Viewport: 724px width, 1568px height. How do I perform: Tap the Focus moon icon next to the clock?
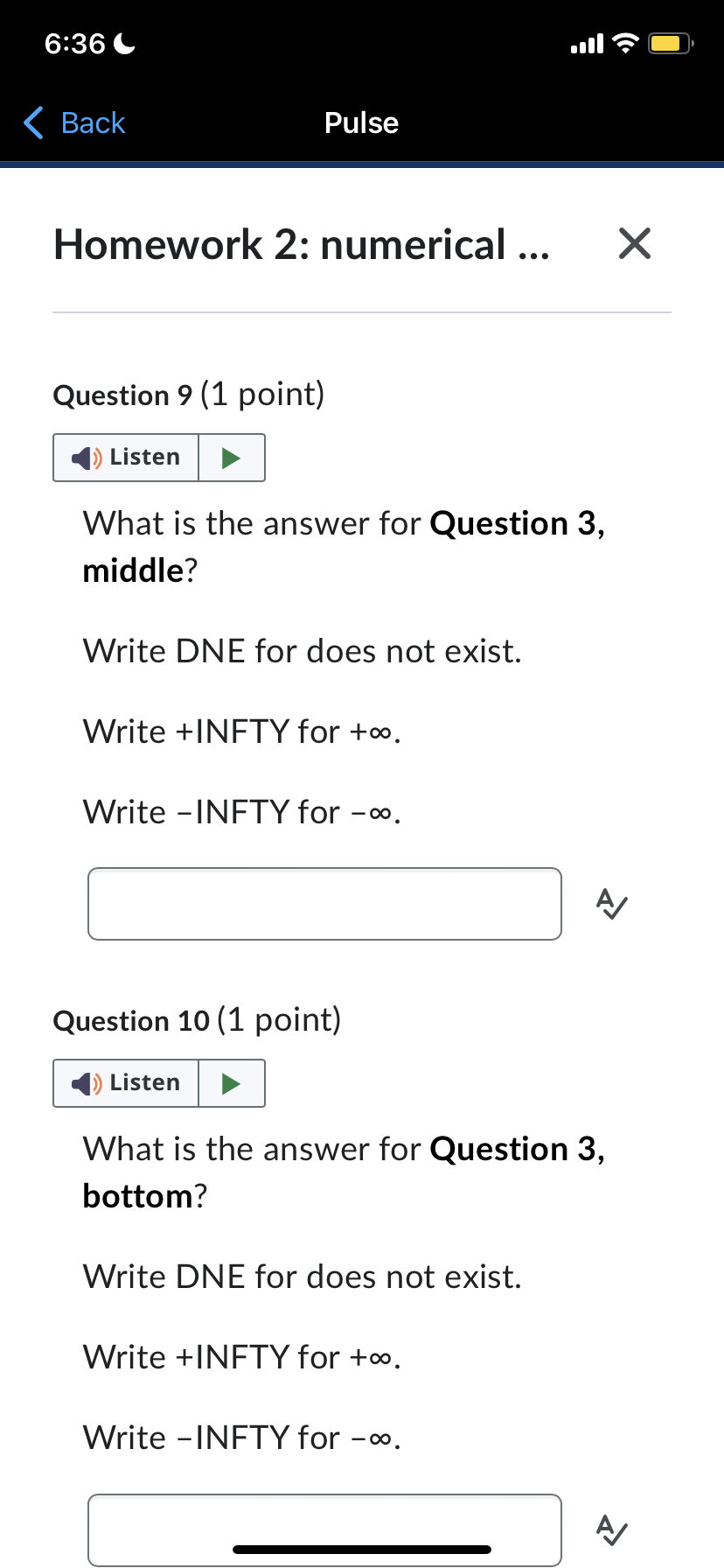tap(125, 42)
